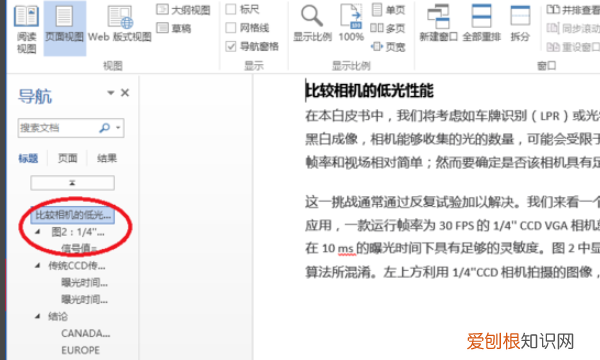Switch to Web layout view (Web 版式视图)

pos(120,24)
